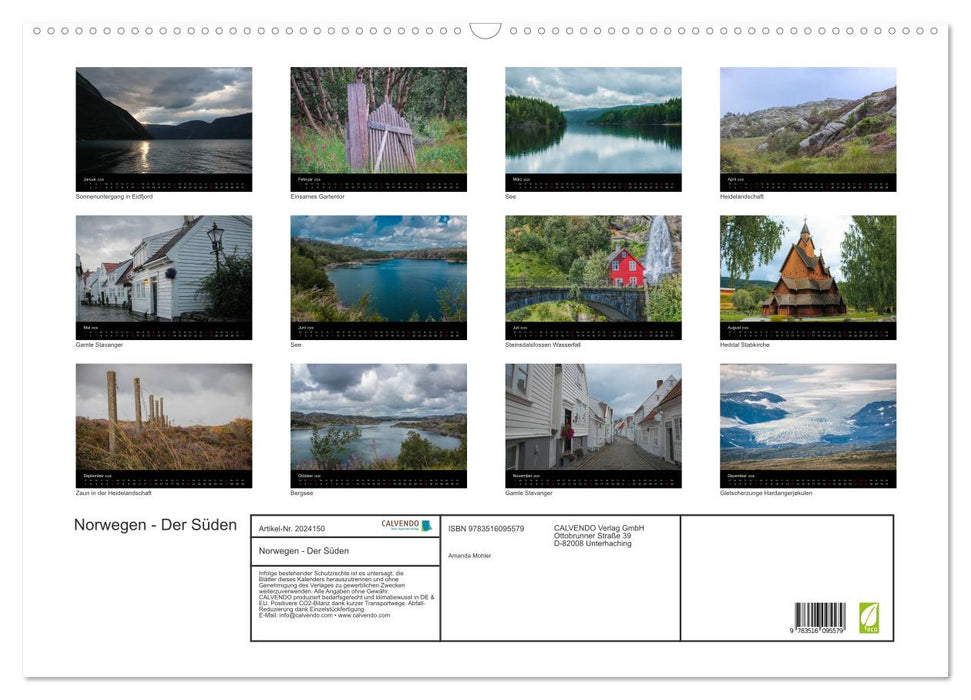Click the blue CALVENDO bookmark icon
Screen dimensions: 971x700
[x=428, y=525]
